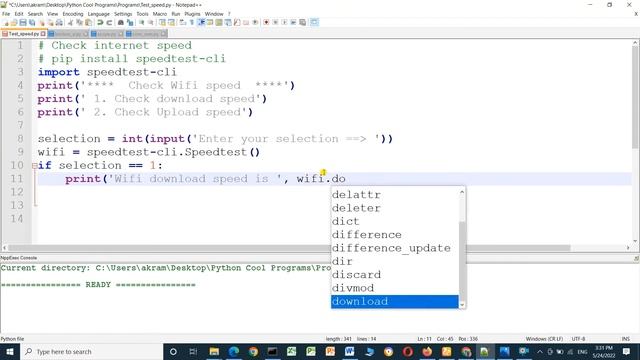Screen dimensions: 640x360
Task: Click the macro Playback toolbar icon
Action: tap(284, 22)
